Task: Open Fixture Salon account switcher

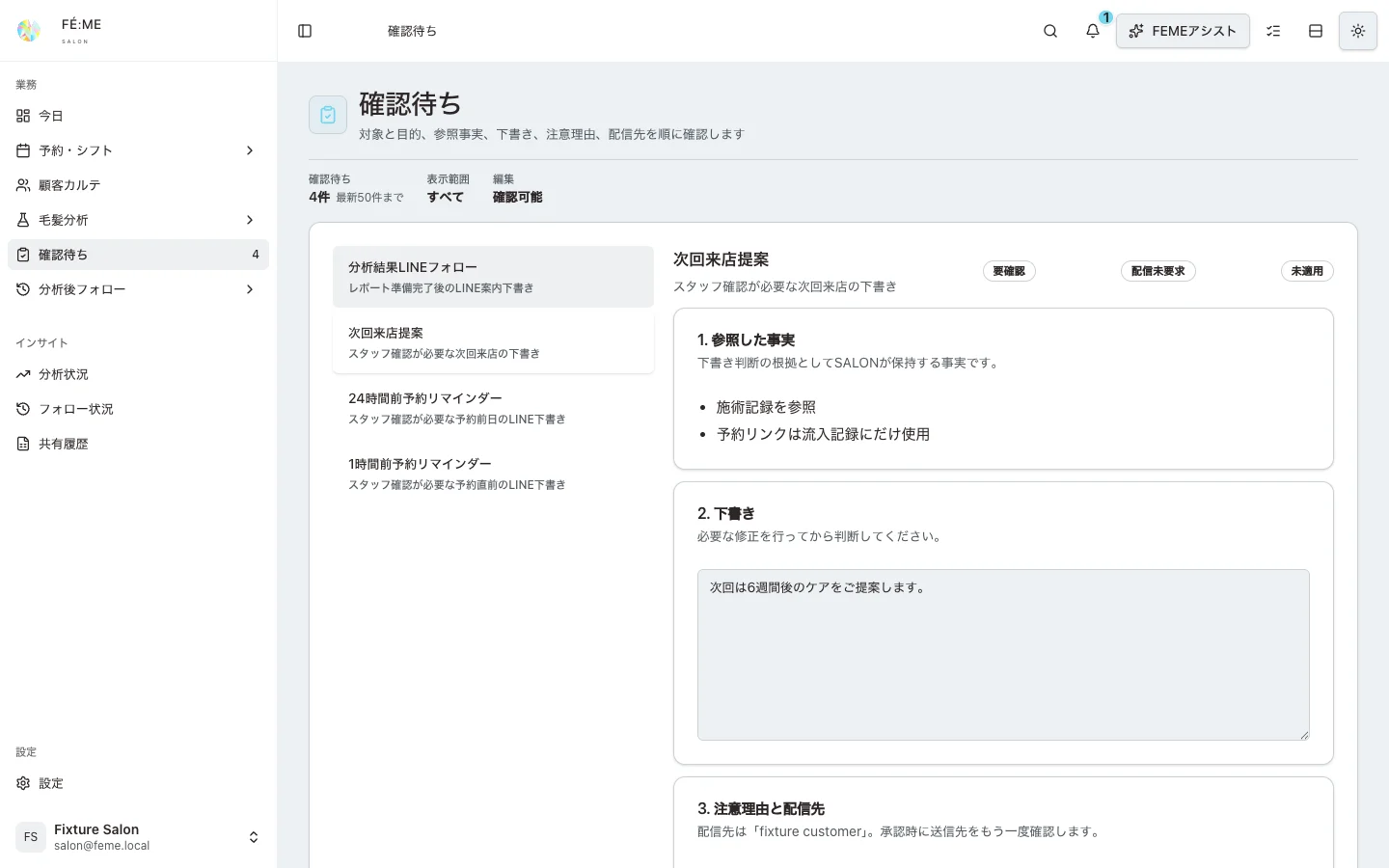Action: coord(138,837)
